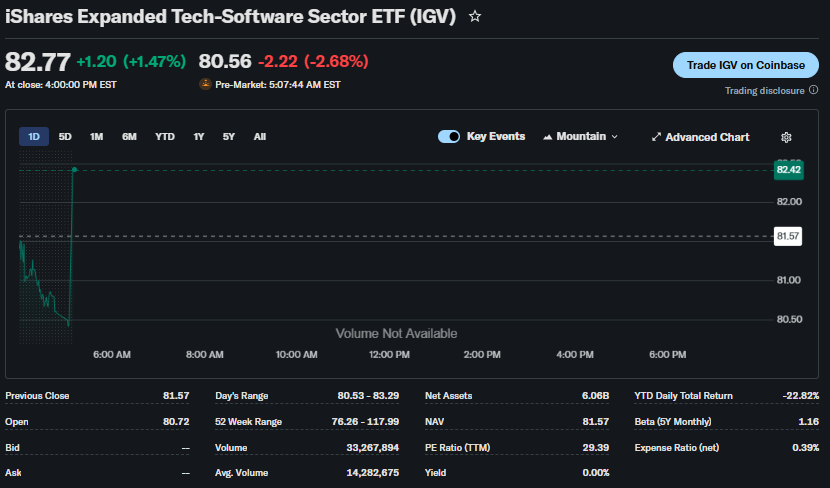Select the 1D time range tab
830x488 pixels.
(x=33, y=137)
